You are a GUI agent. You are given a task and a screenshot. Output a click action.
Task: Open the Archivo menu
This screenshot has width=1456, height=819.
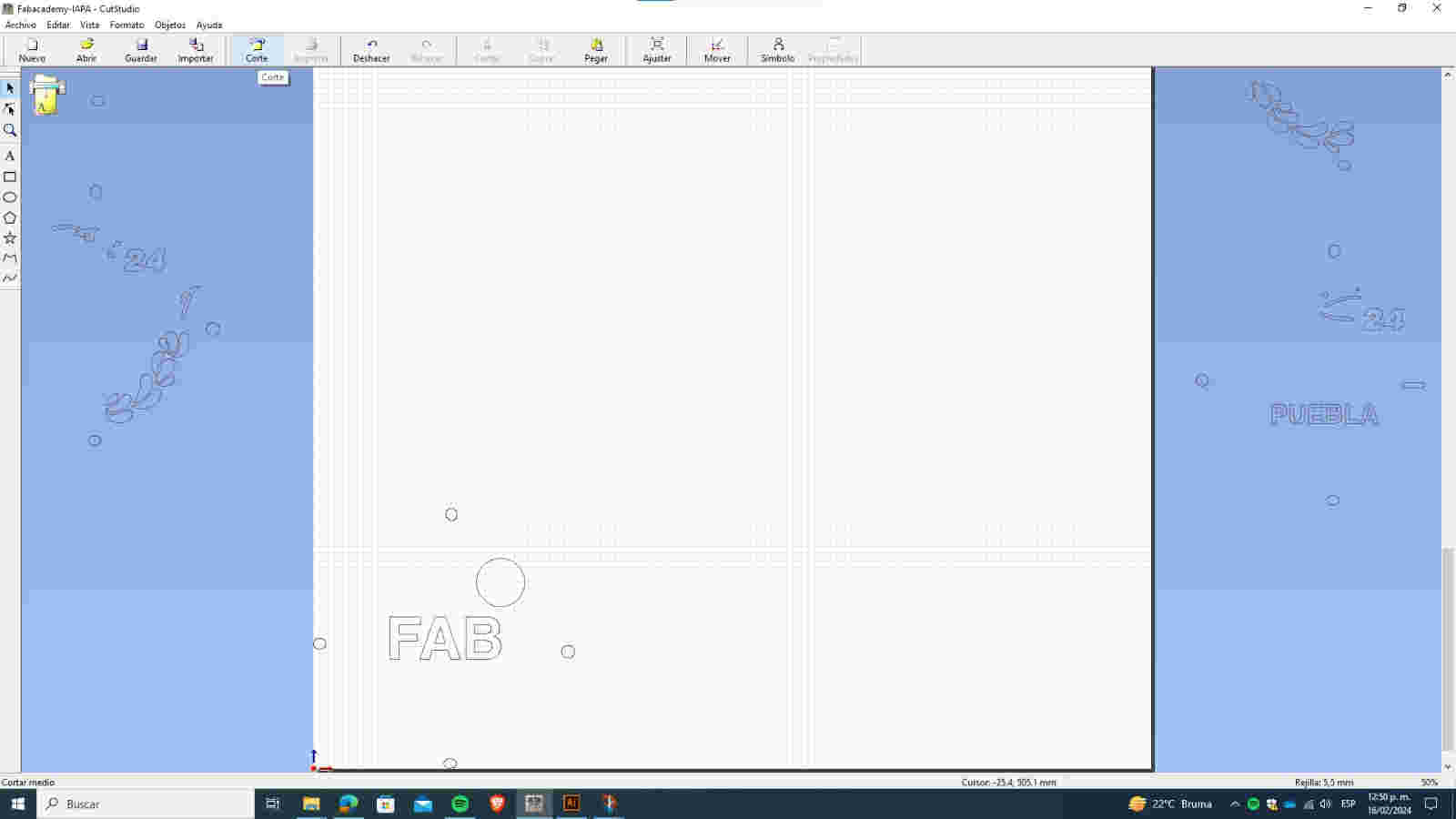20,25
